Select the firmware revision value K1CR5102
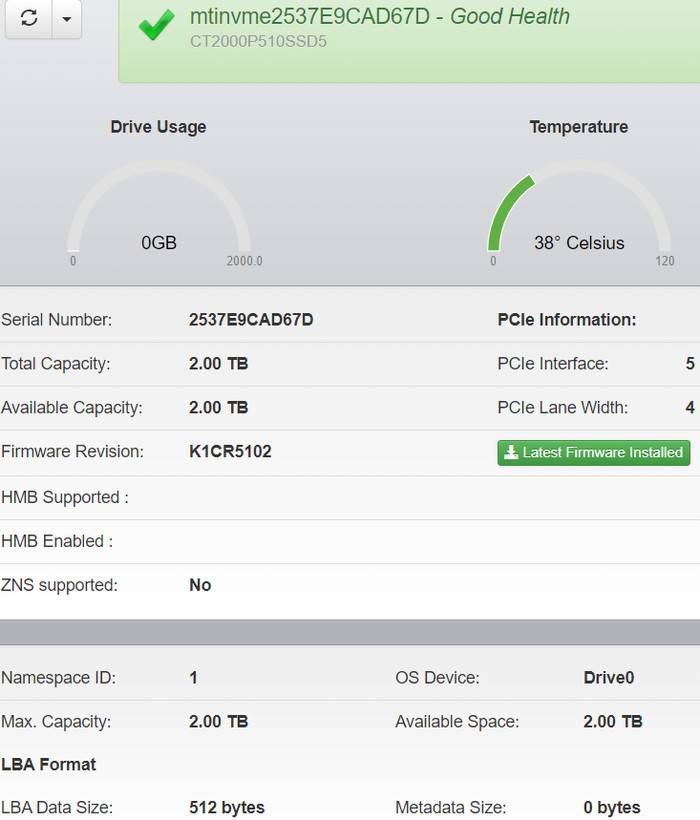The width and height of the screenshot is (700, 820). [230, 452]
